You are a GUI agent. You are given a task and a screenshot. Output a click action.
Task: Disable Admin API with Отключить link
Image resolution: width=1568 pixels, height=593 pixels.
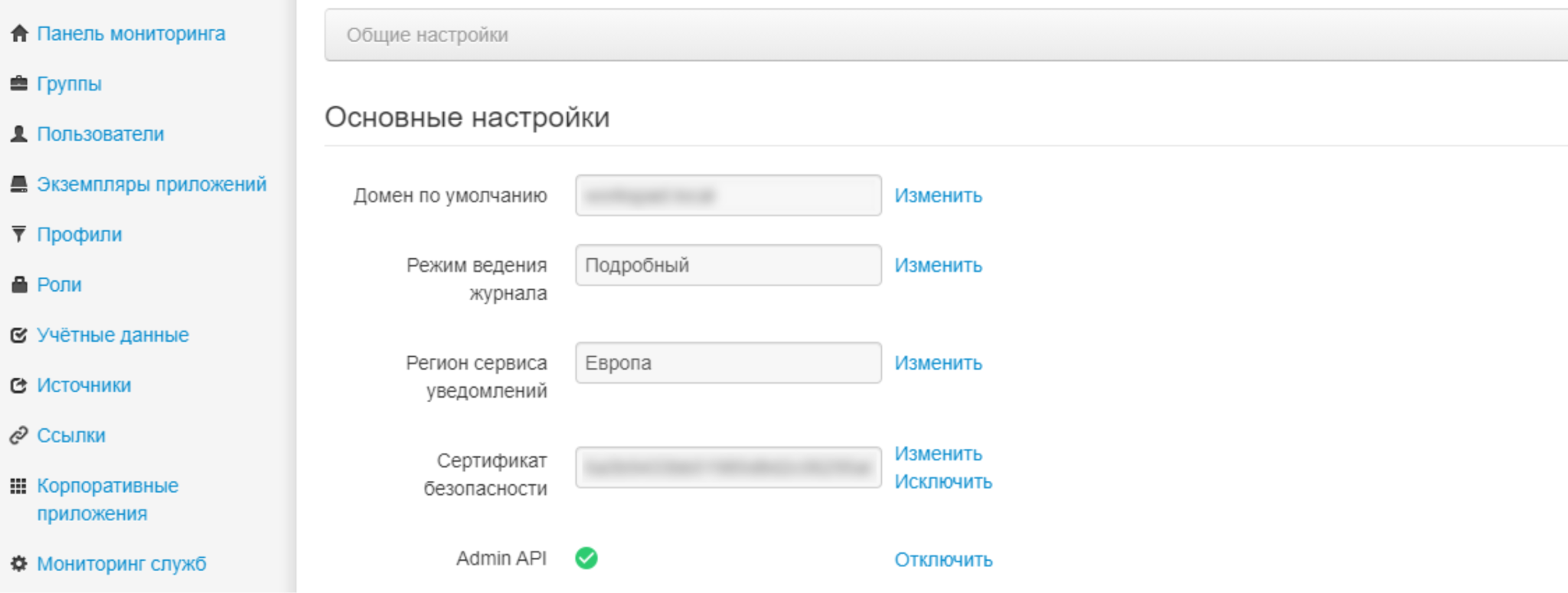(943, 560)
